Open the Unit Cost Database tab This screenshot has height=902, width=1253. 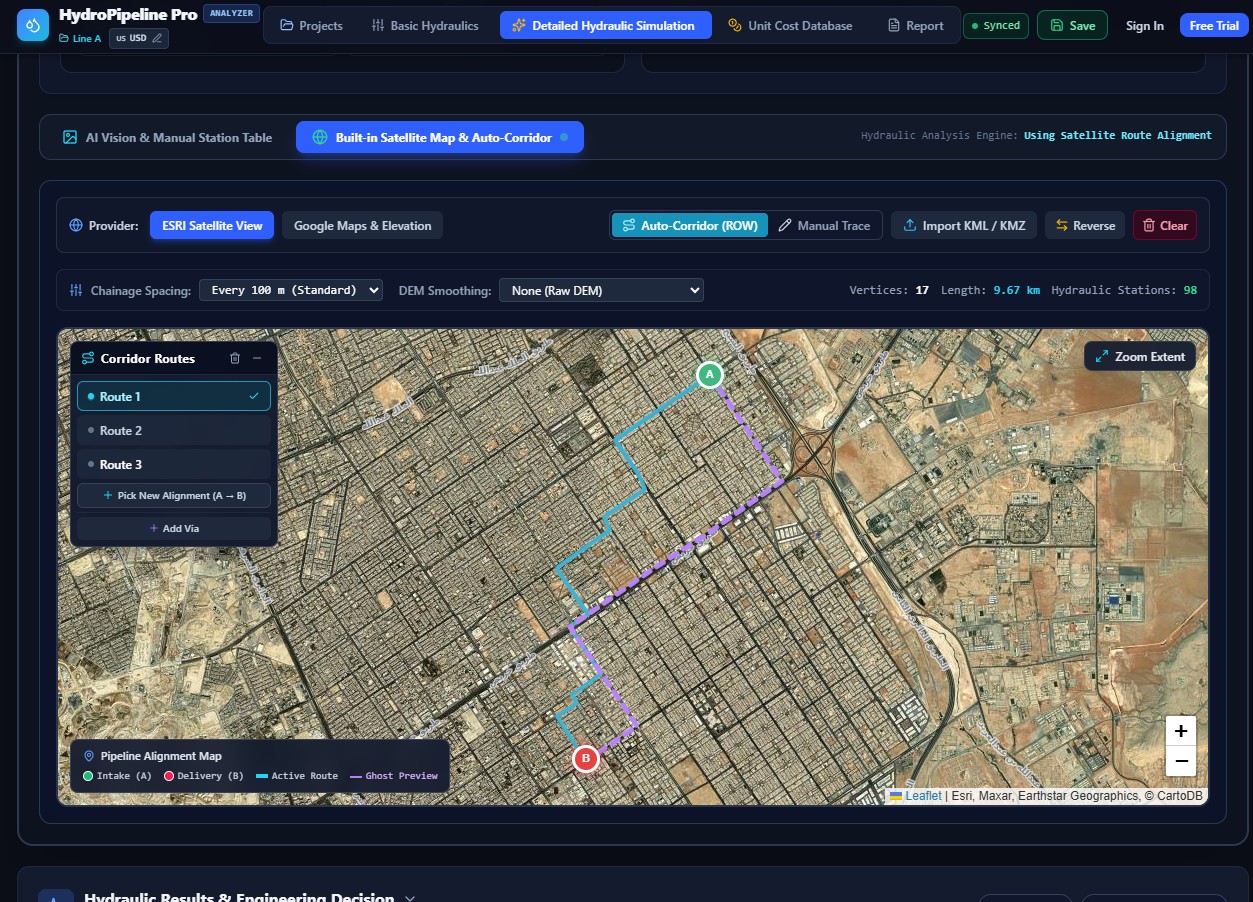coord(790,26)
